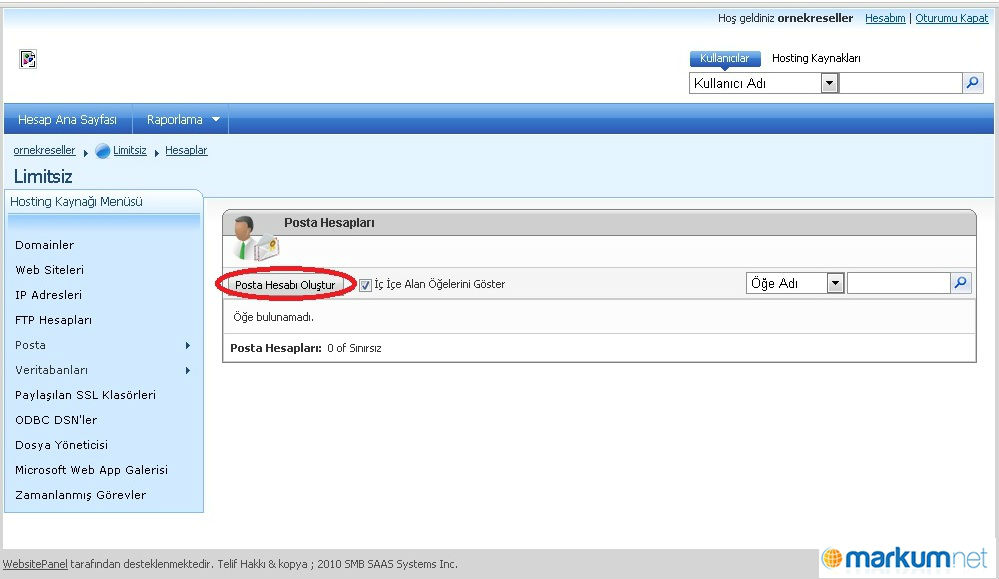Viewport: 999px width, 579px height.
Task: Open ODBC DSN'ler menu item
Action: pos(56,420)
